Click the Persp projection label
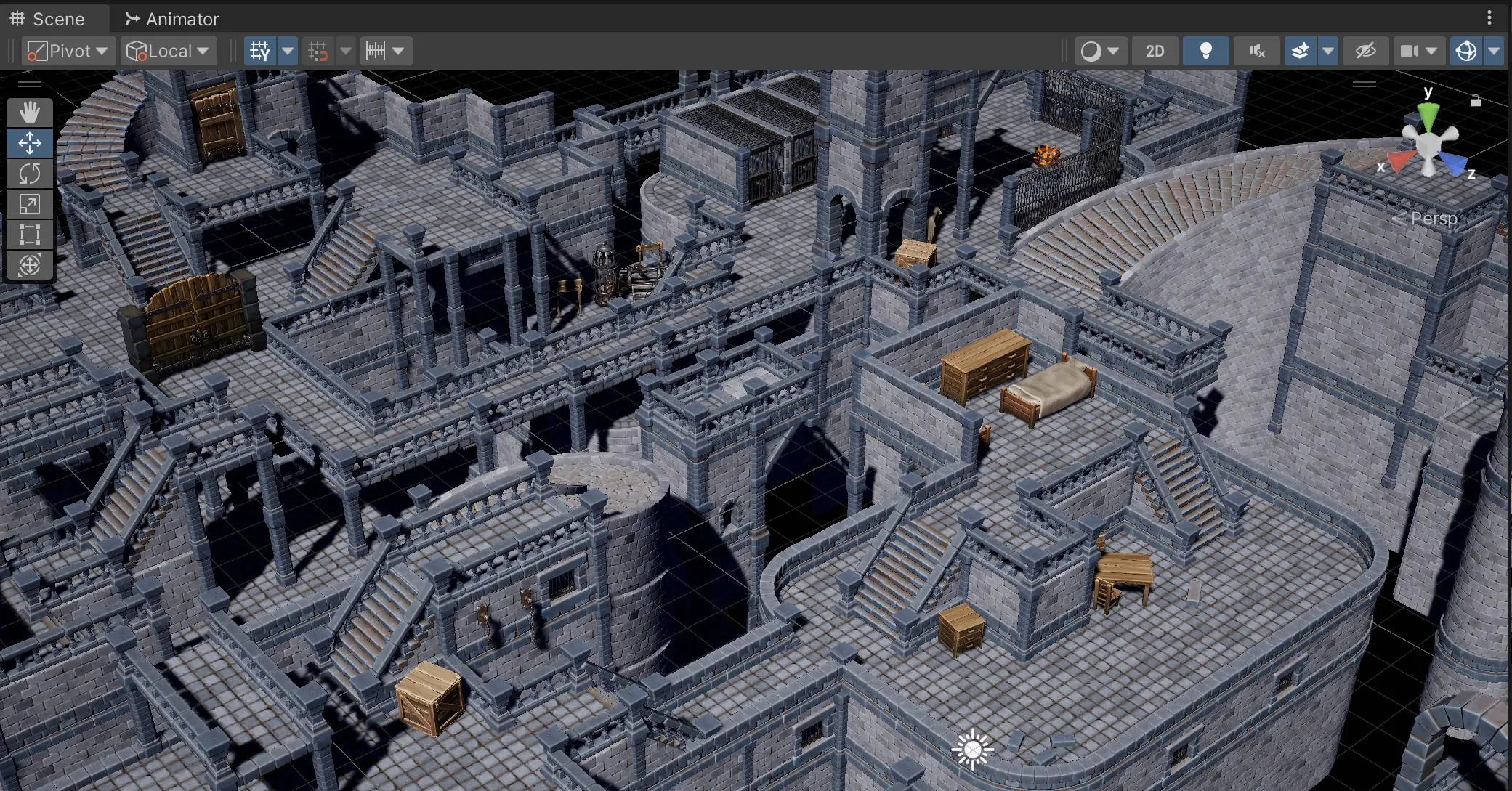This screenshot has height=791, width=1512. (x=1433, y=218)
